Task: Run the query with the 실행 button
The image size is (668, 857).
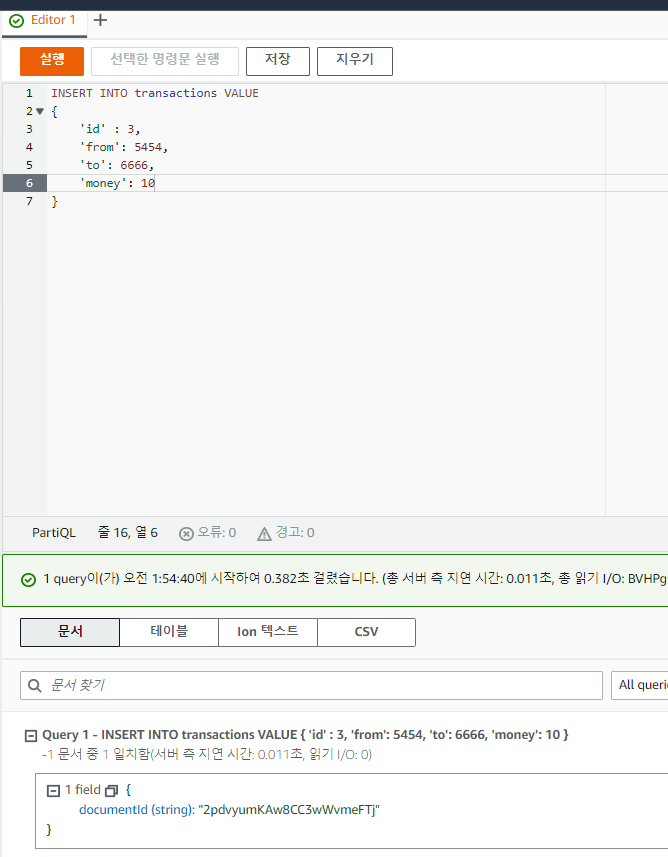Action: (x=52, y=61)
